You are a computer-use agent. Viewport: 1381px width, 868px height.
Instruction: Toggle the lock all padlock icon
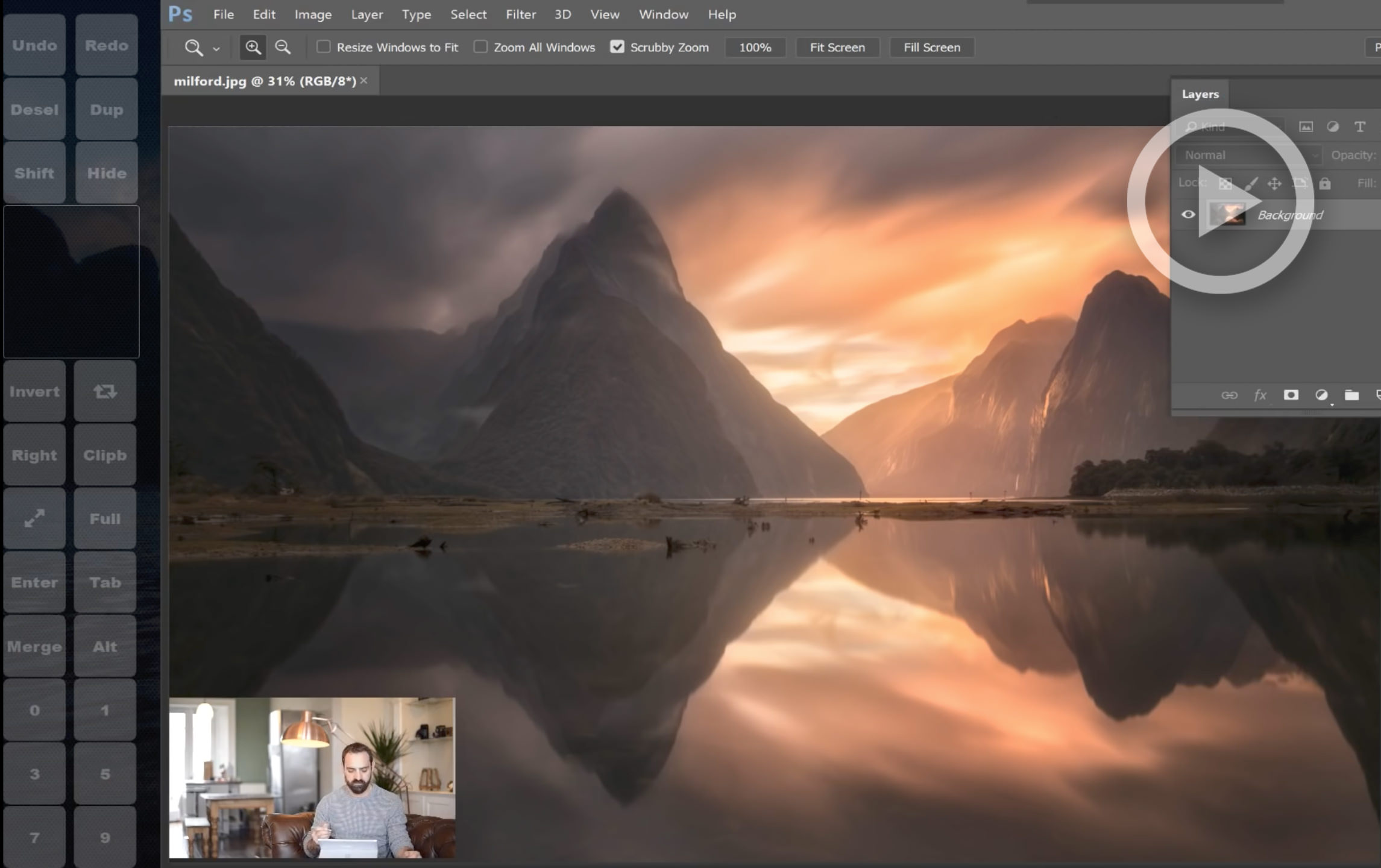pos(1324,183)
